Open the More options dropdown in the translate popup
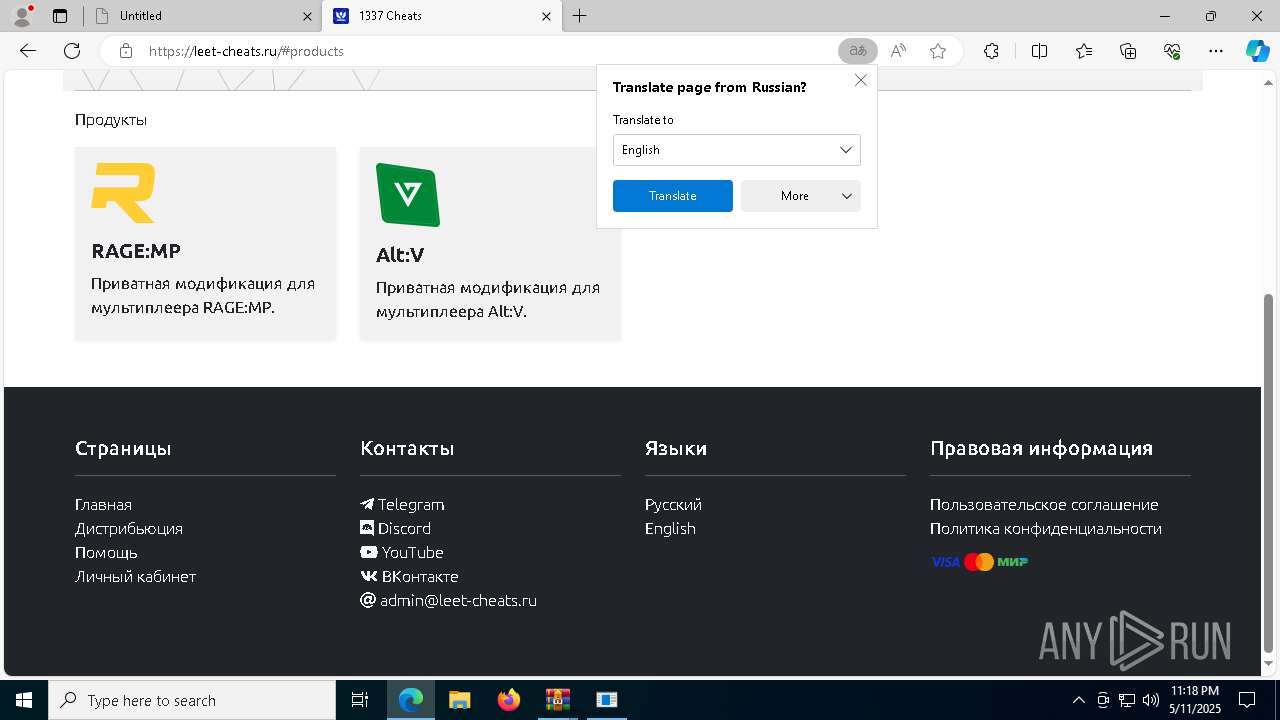Image resolution: width=1280 pixels, height=720 pixels. click(801, 196)
